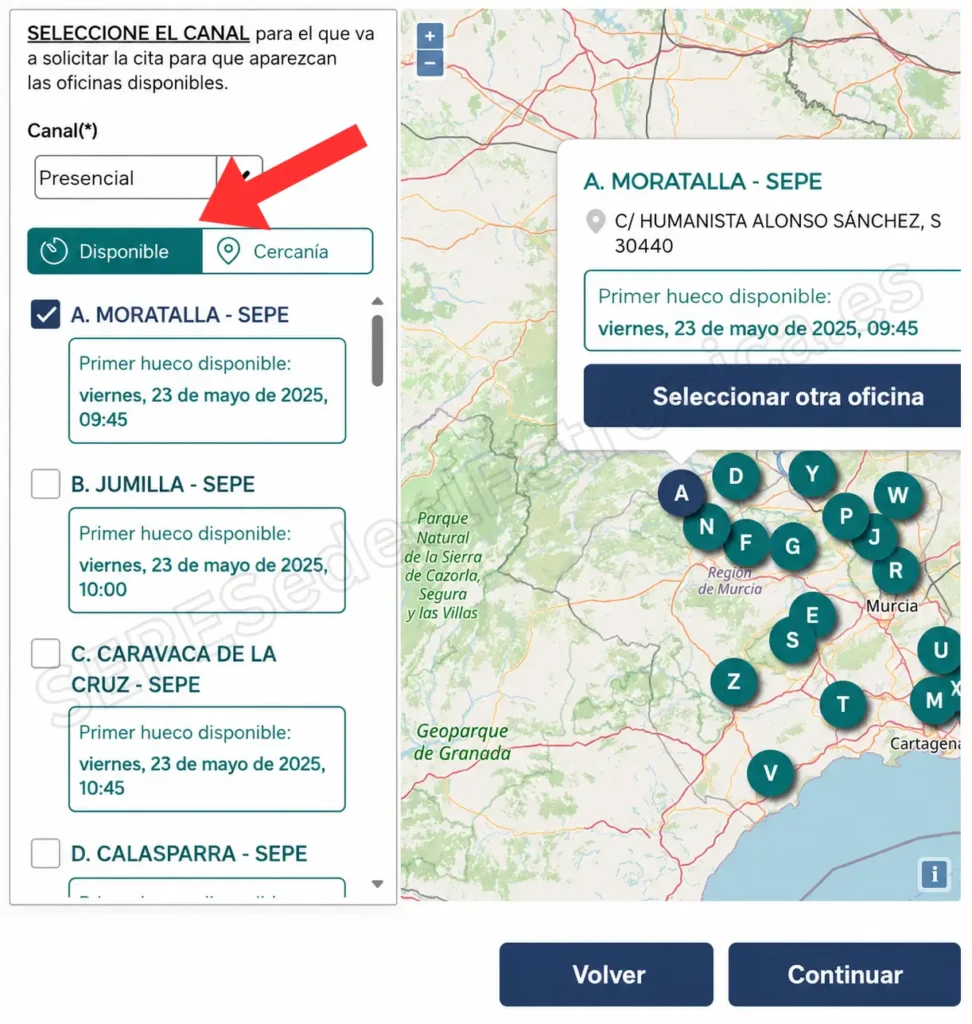Select map marker N
The image size is (972, 1024).
(707, 526)
